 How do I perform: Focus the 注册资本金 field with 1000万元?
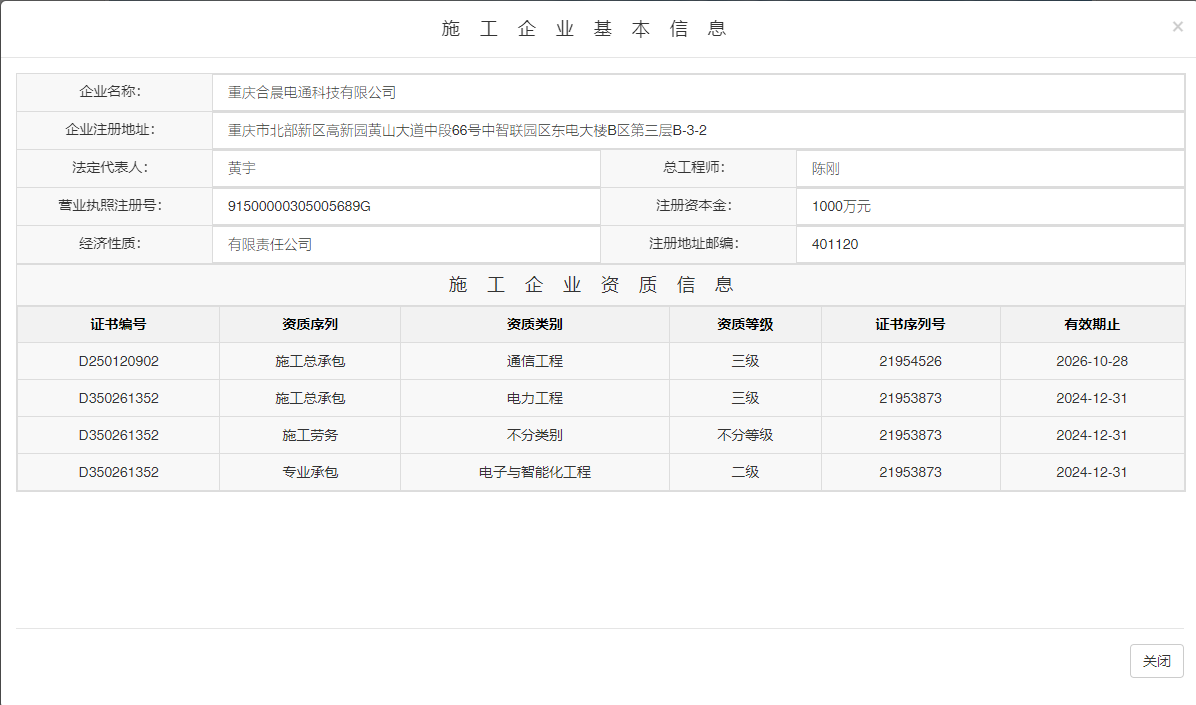click(x=989, y=207)
